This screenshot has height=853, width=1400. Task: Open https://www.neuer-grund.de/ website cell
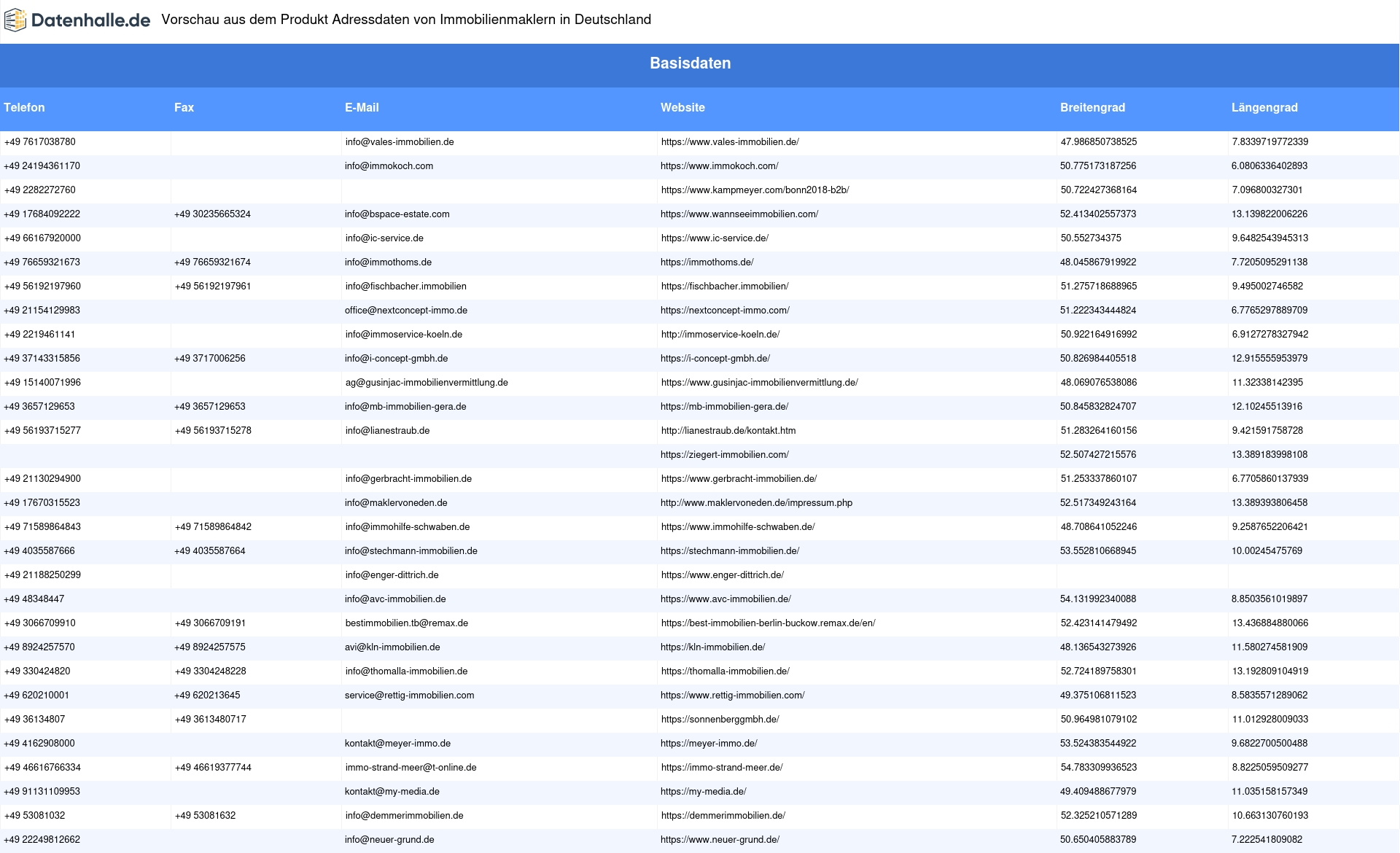click(x=720, y=840)
